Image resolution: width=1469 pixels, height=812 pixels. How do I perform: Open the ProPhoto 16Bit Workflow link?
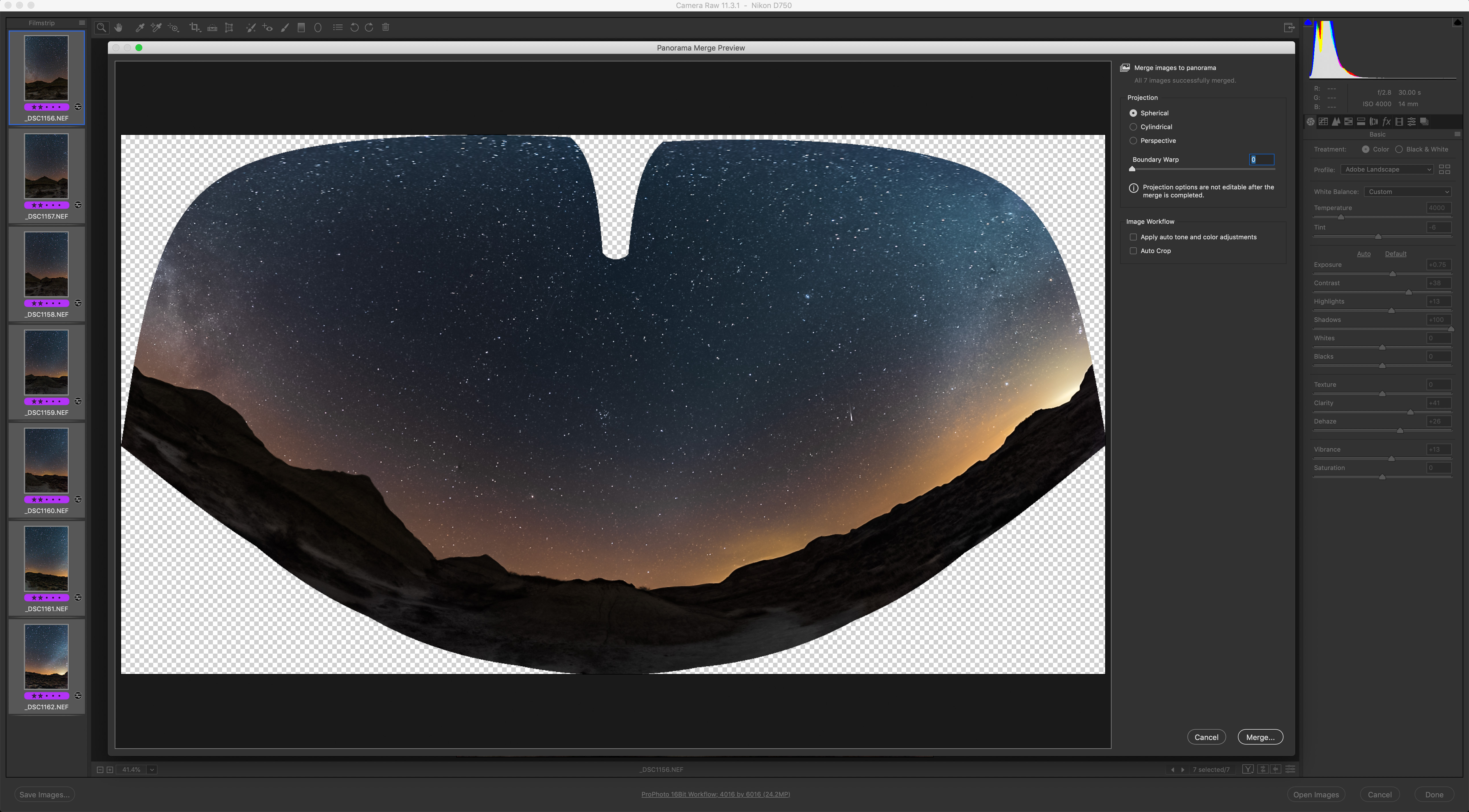click(715, 794)
